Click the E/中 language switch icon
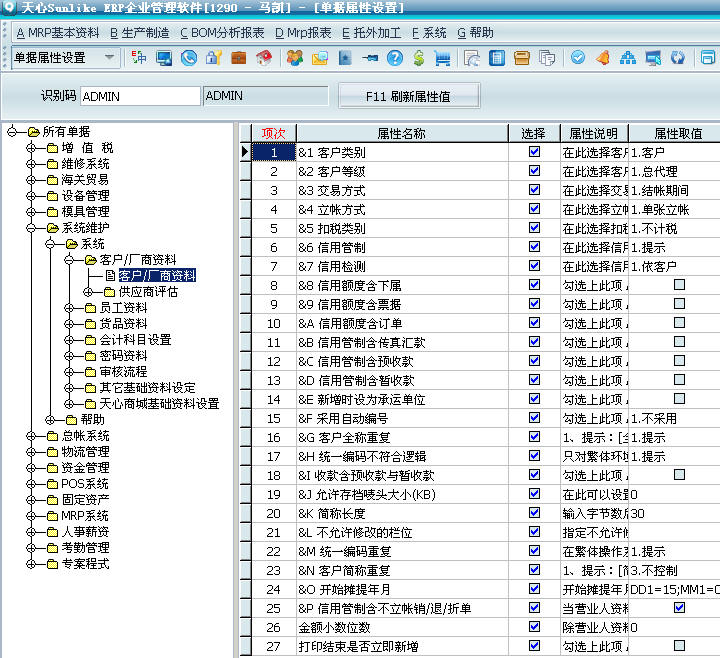Viewport: 720px width, 658px height. point(138,58)
